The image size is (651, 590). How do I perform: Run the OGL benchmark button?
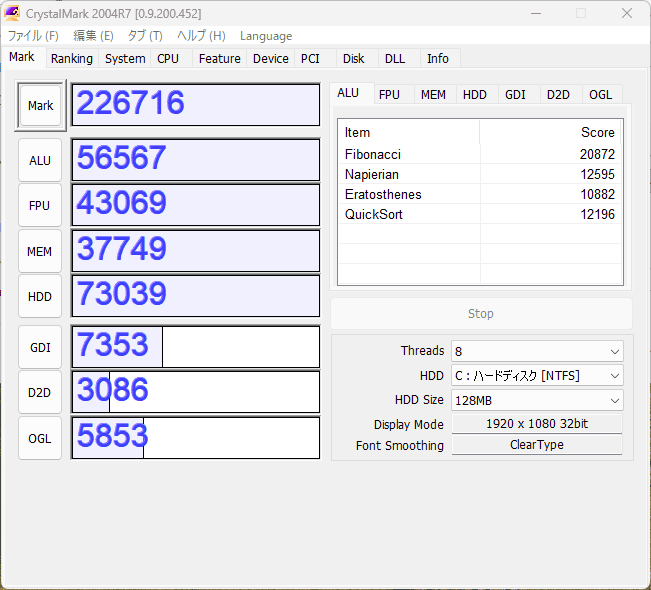pyautogui.click(x=40, y=438)
